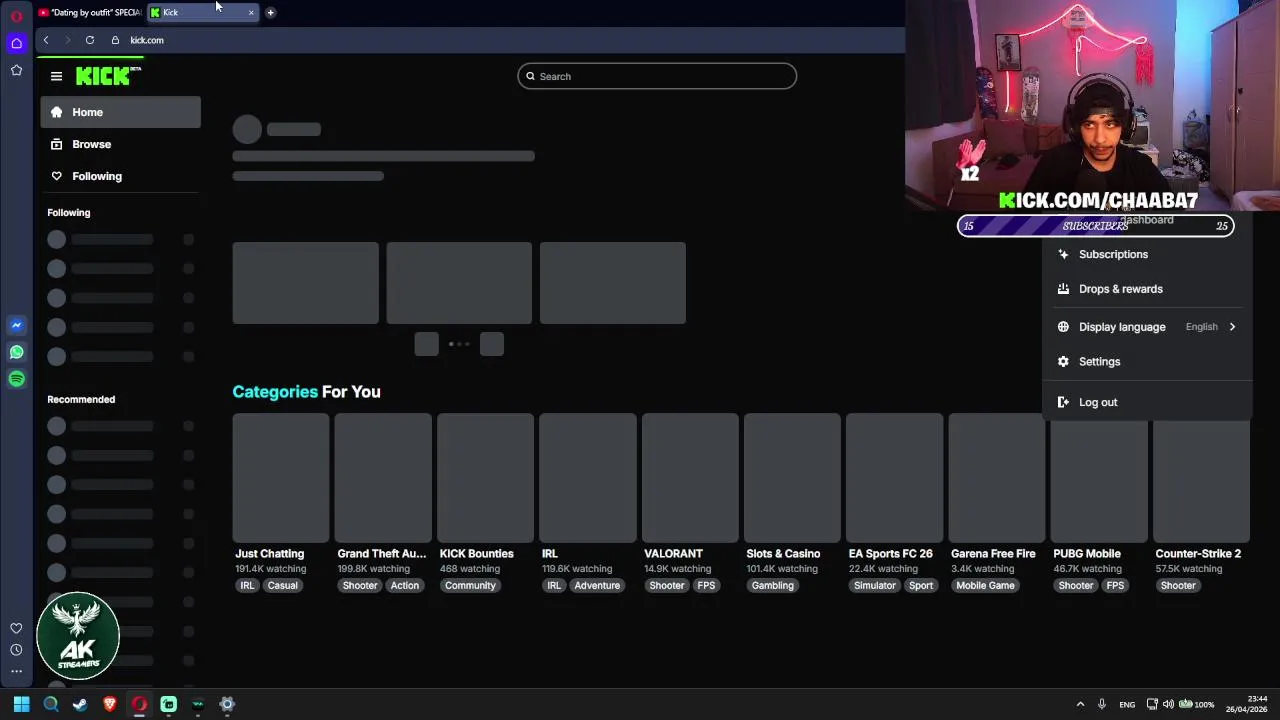Open Grand Theft Auto category title
The image size is (1280, 720).
coord(382,553)
